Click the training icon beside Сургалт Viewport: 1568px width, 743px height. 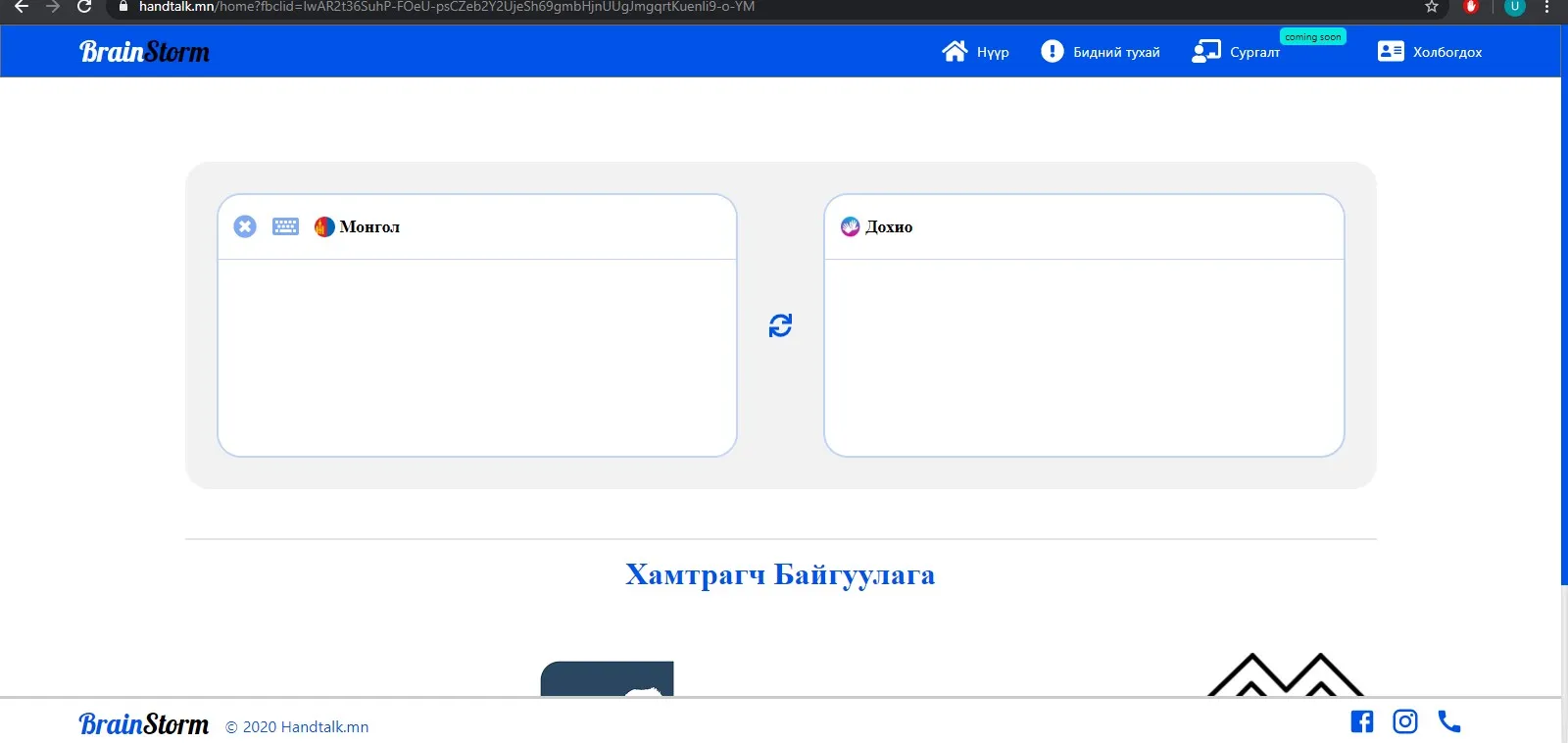1206,51
